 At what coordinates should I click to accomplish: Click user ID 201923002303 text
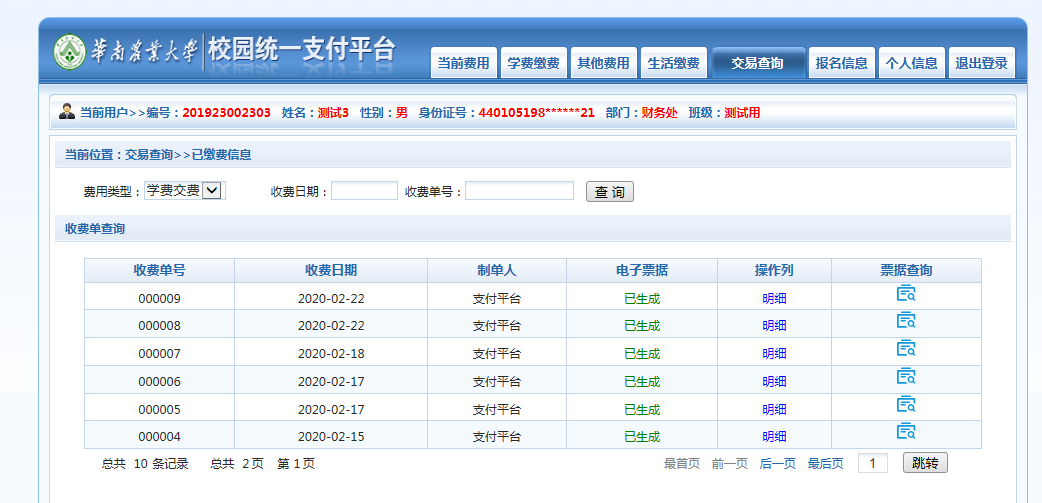227,113
